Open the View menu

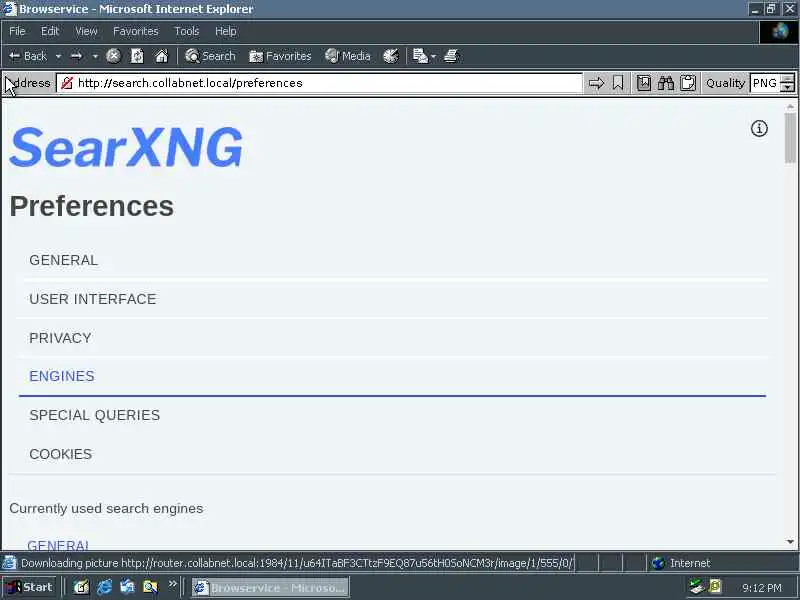coord(86,32)
